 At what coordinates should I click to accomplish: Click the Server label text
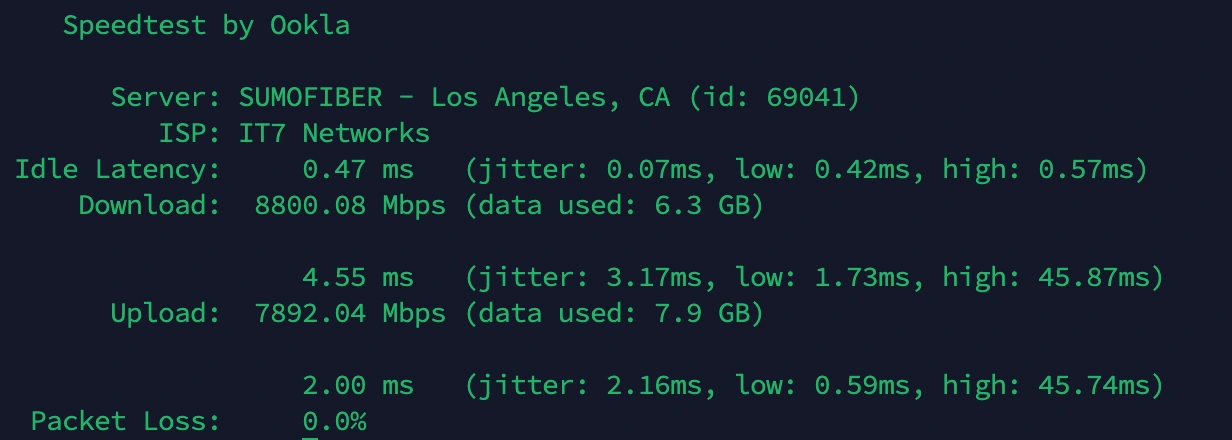165,98
